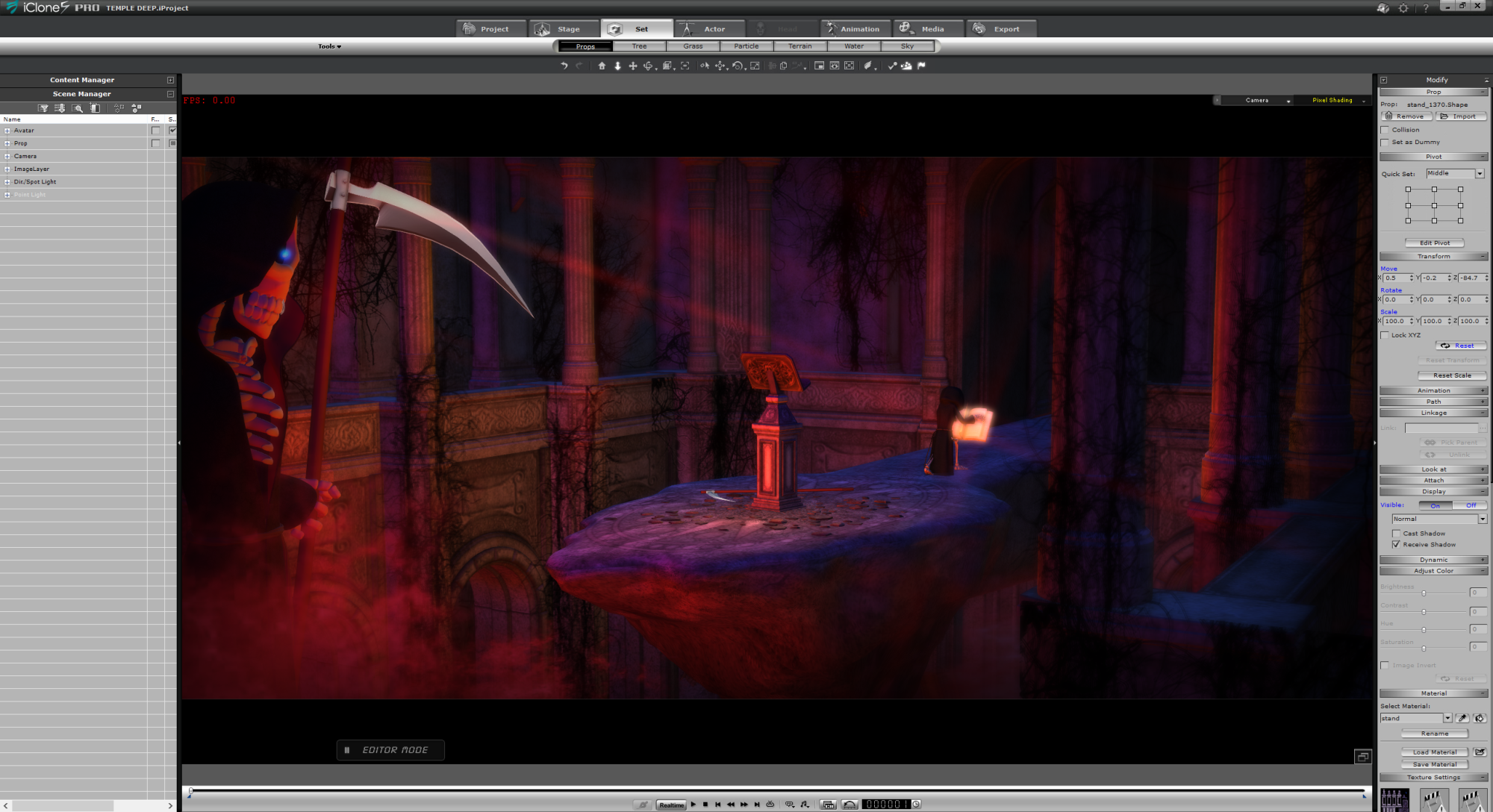Choose the scale object tool
1493x812 pixels.
[755, 66]
